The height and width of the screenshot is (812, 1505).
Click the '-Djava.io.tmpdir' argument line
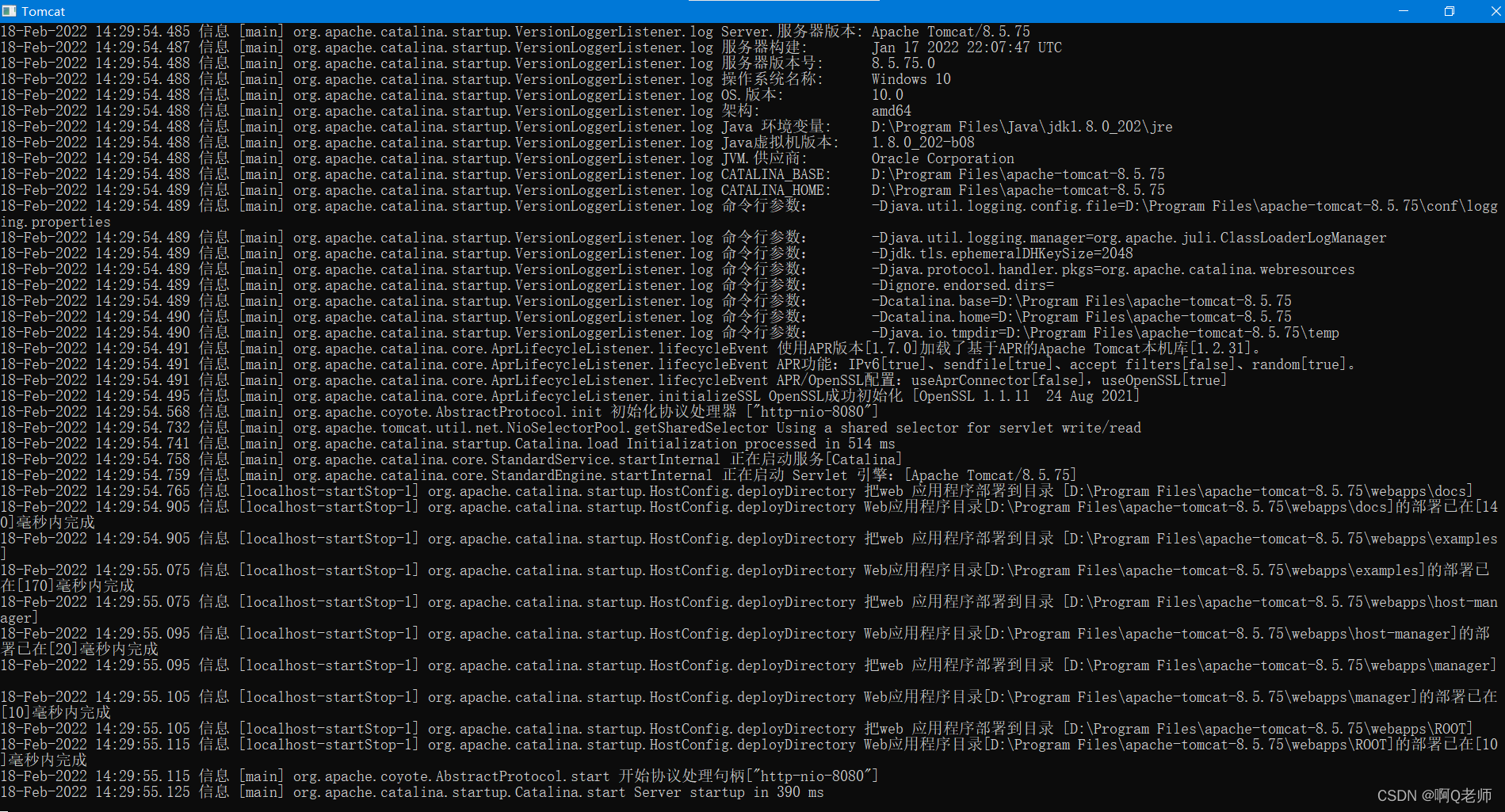(x=1106, y=333)
